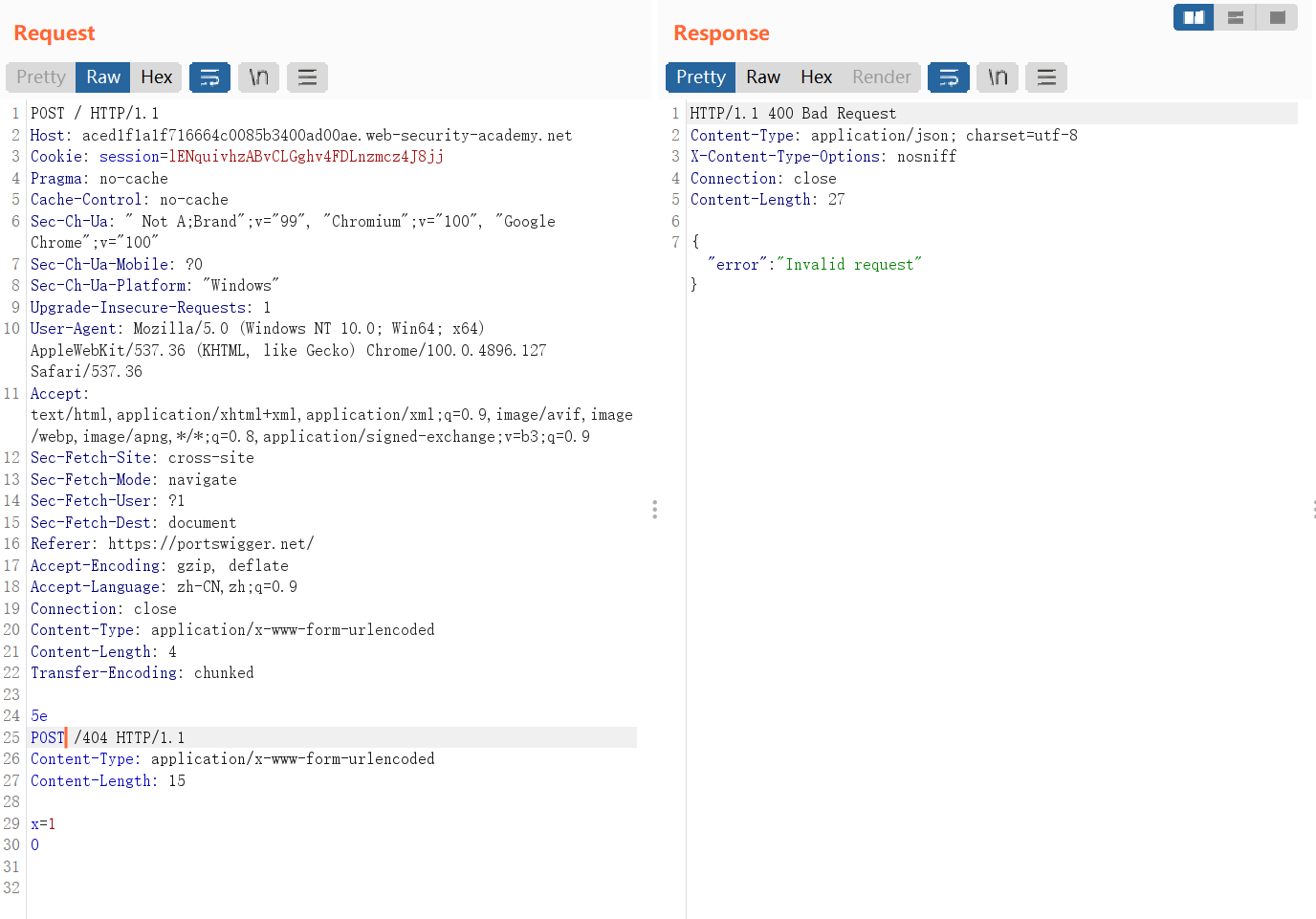Click the Referer portswigger.net header
1316x919 pixels.
click(172, 544)
